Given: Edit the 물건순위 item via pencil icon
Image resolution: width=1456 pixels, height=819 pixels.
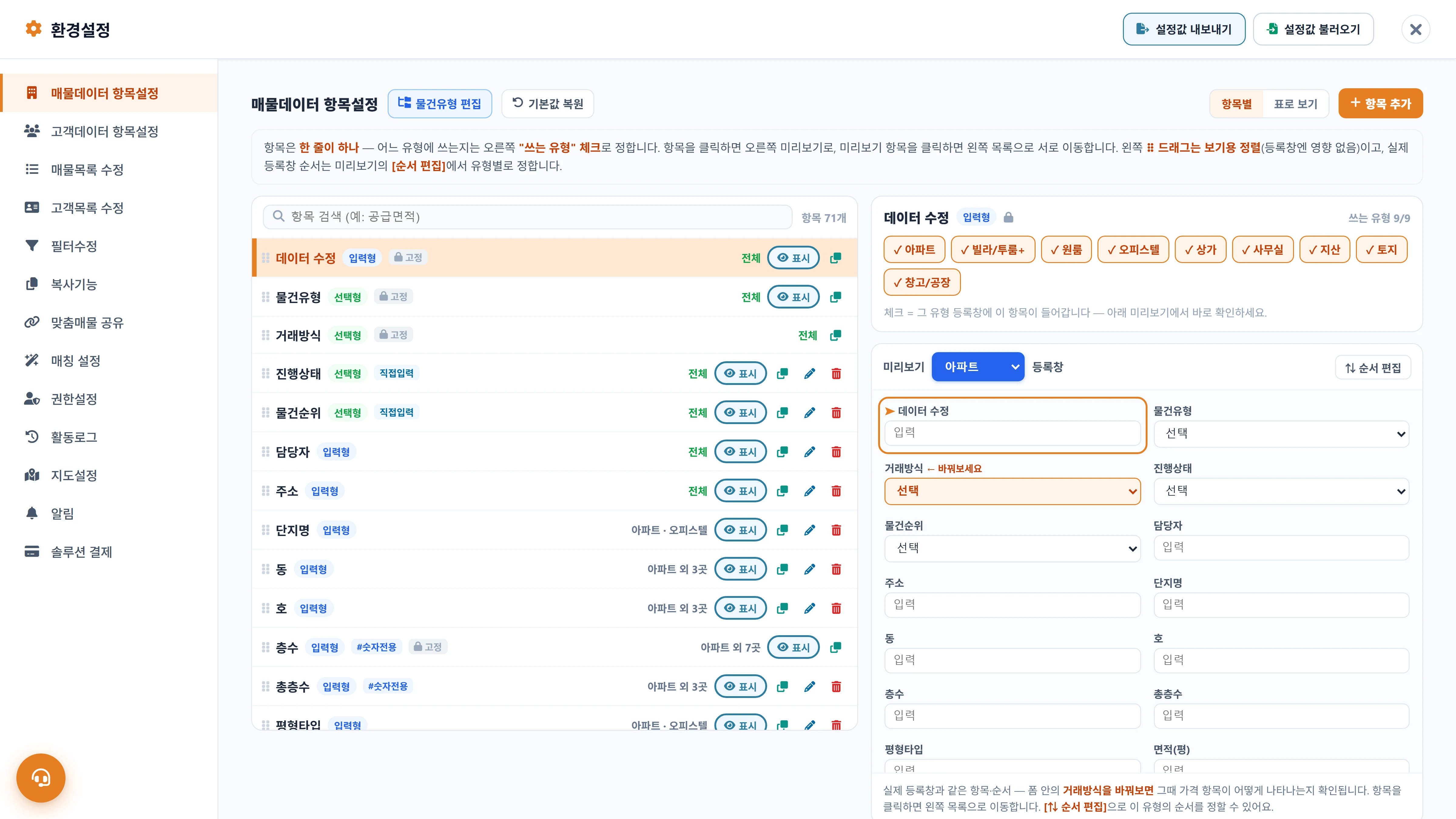Looking at the screenshot, I should [x=809, y=413].
